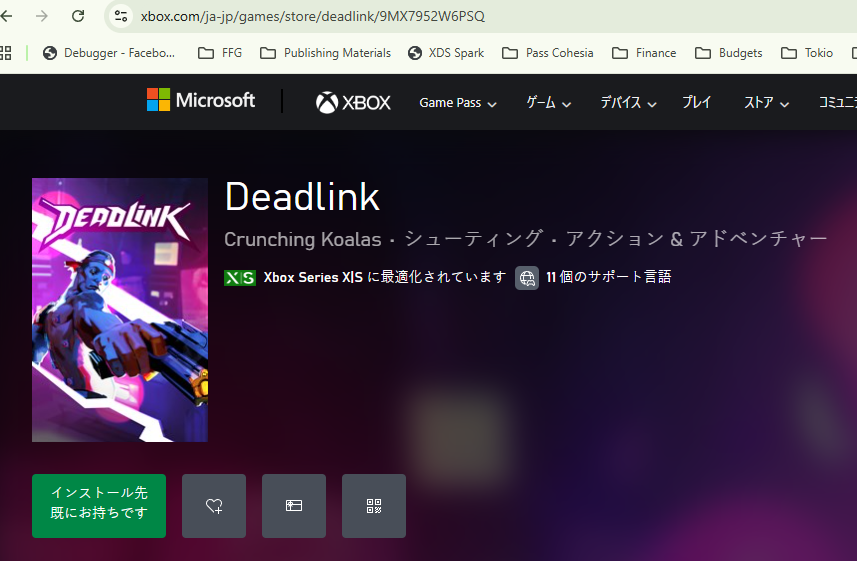This screenshot has width=857, height=561.
Task: Click the green インストール先 button
Action: click(99, 506)
